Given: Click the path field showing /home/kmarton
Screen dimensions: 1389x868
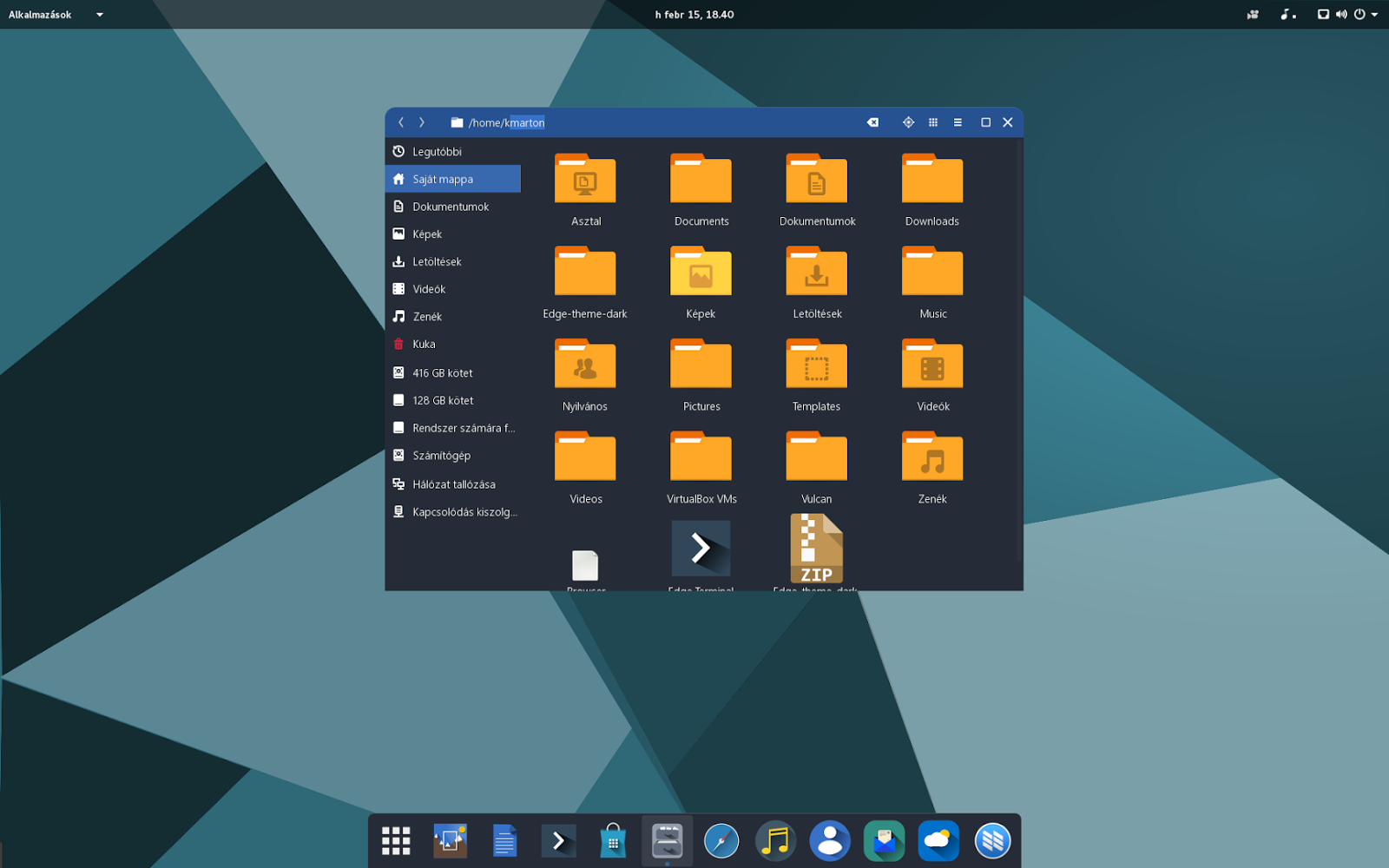Looking at the screenshot, I should tap(508, 122).
